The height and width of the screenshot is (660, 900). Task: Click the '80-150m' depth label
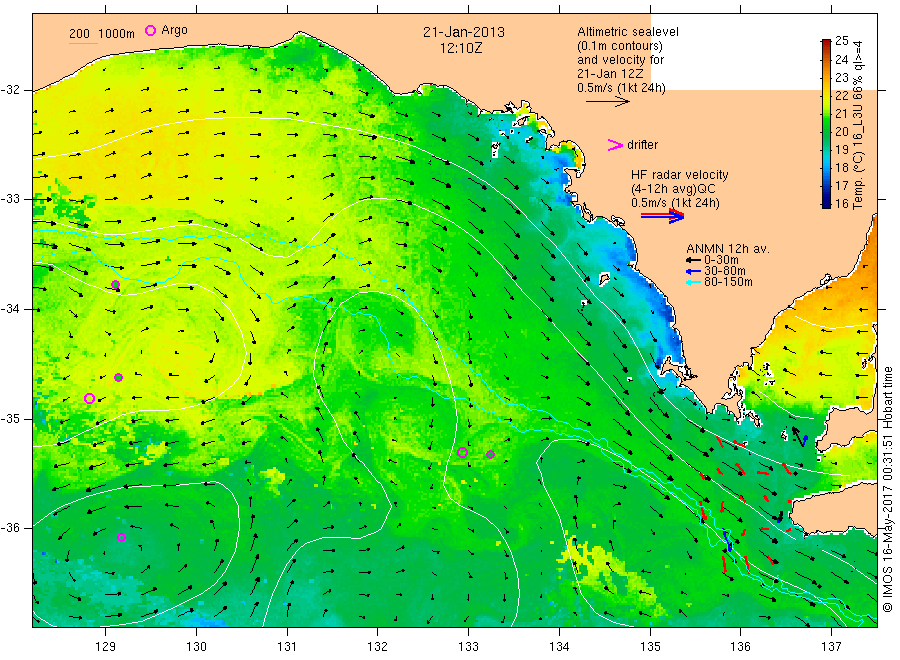point(728,282)
